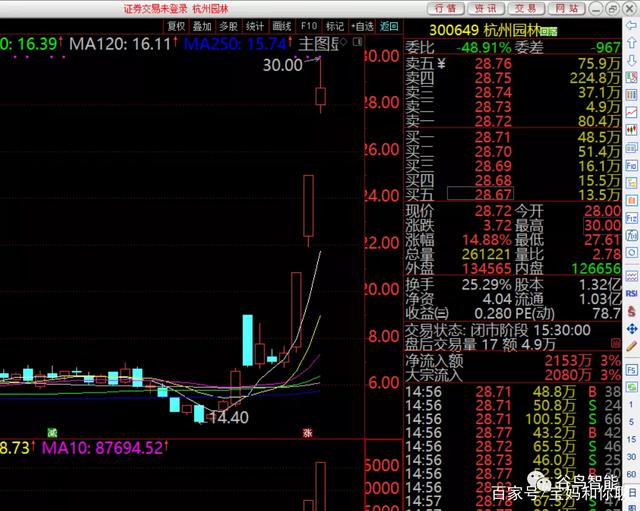Image resolution: width=640 pixels, height=511 pixels.
Task: Click the small panel icon next to 主图
Action: 357,42
